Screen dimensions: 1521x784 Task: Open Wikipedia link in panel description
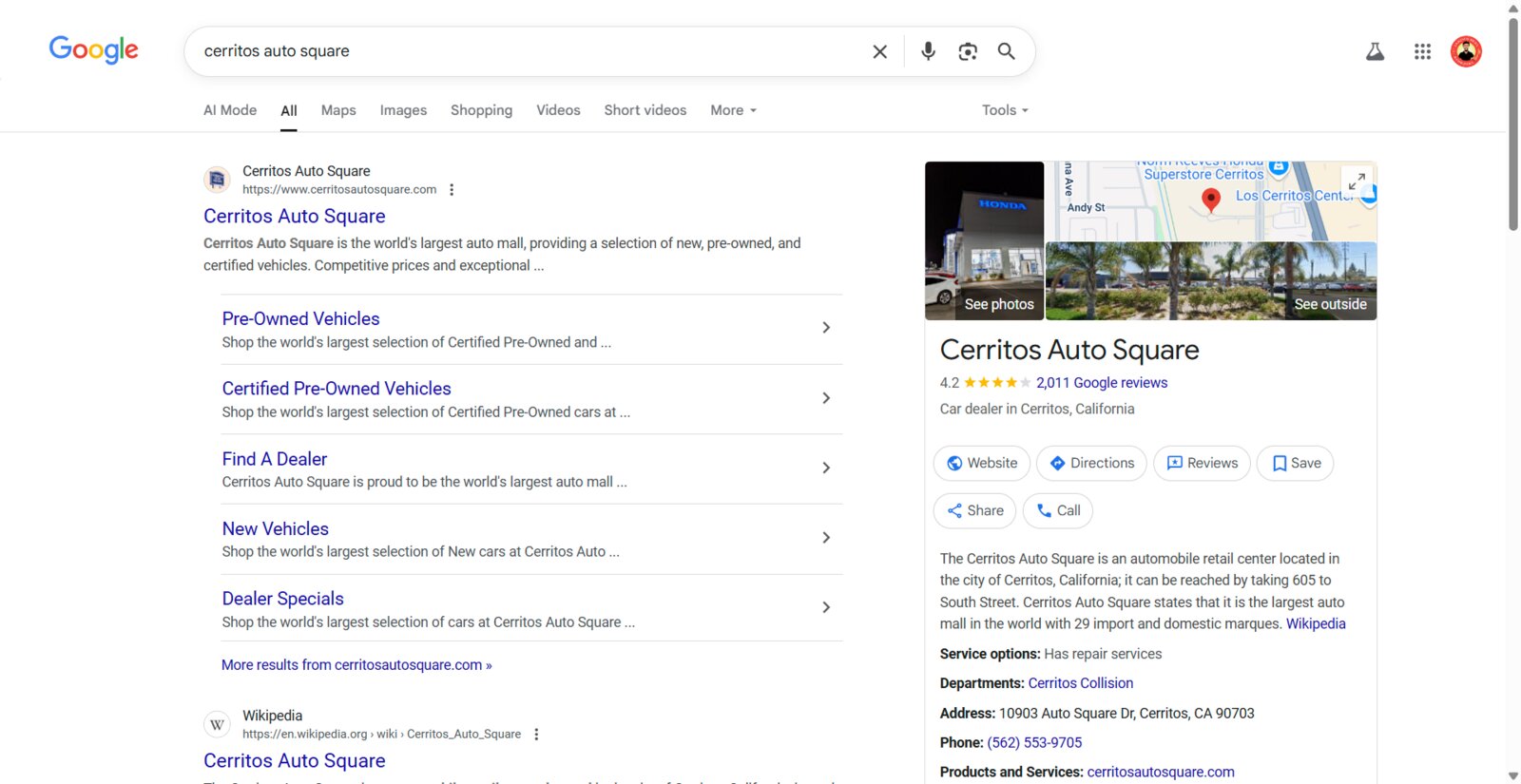[1316, 624]
